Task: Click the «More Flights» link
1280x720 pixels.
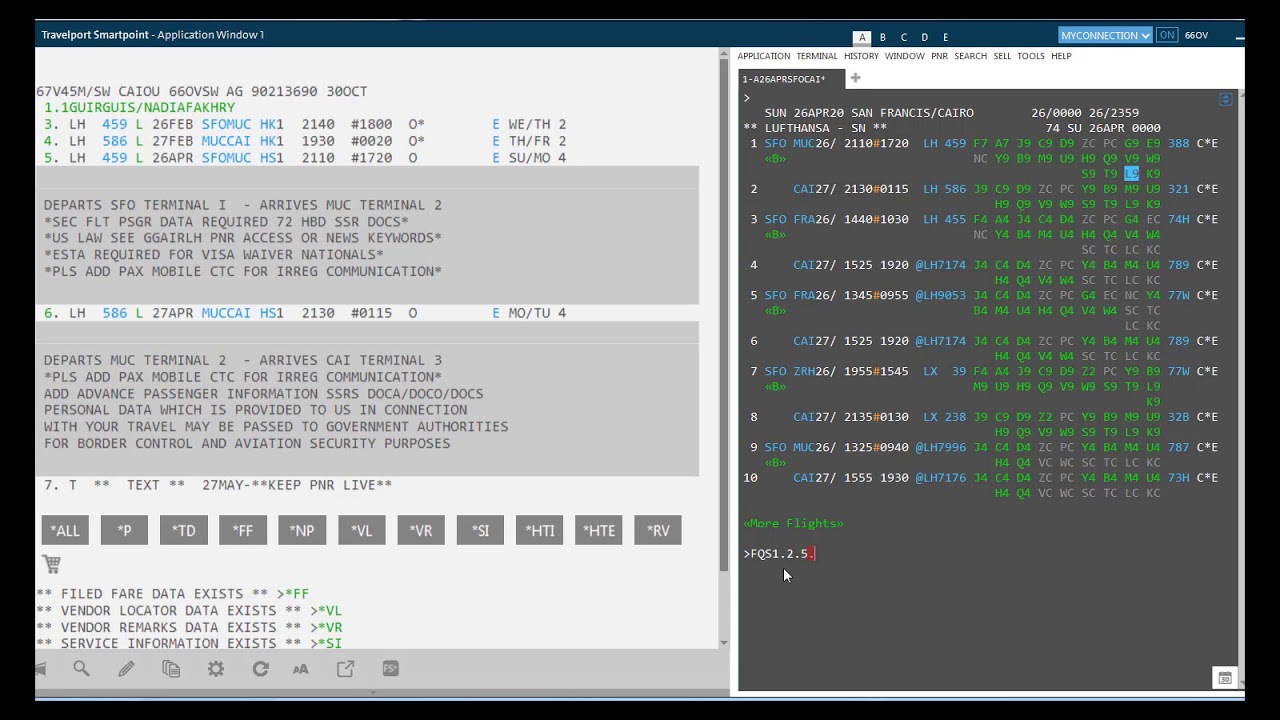Action: (x=793, y=523)
